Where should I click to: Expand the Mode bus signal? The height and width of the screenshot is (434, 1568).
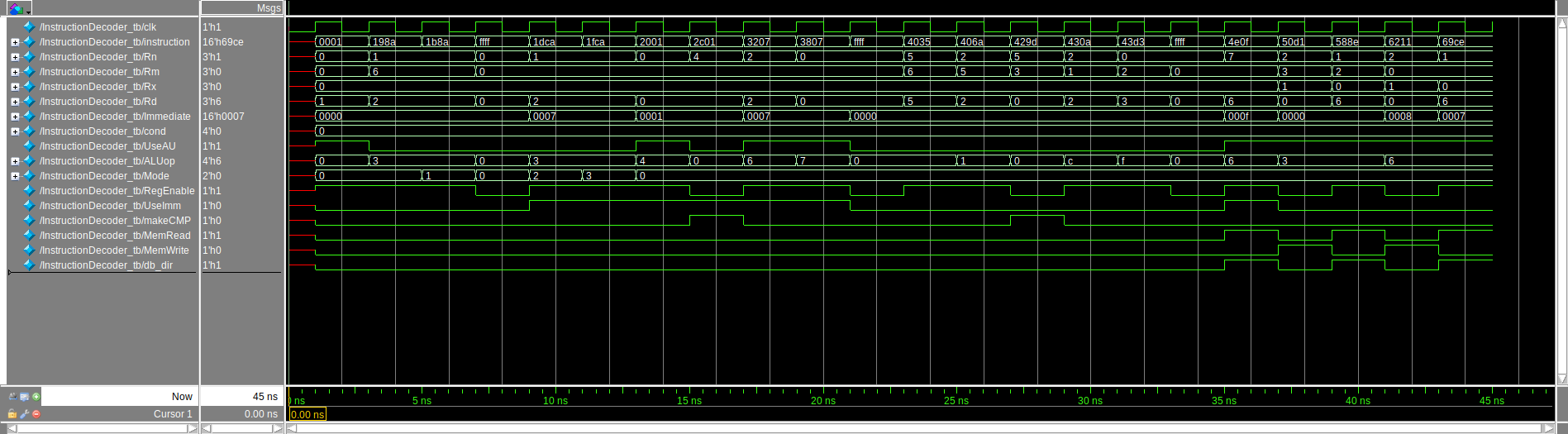(x=15, y=176)
